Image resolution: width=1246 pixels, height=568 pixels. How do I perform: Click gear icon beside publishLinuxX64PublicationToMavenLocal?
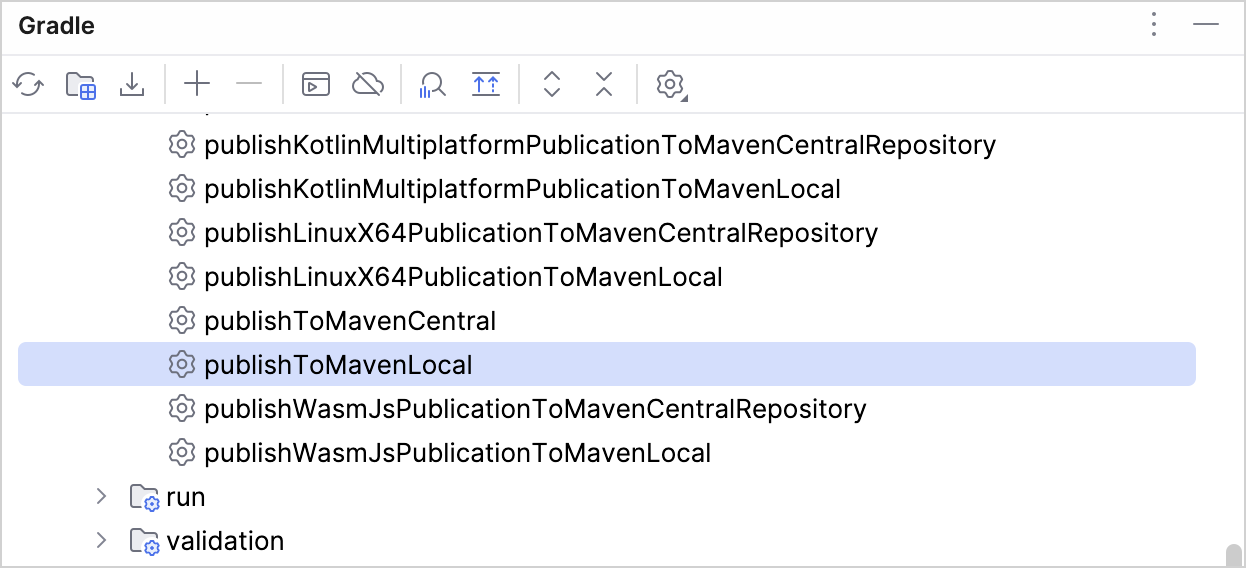(x=181, y=277)
